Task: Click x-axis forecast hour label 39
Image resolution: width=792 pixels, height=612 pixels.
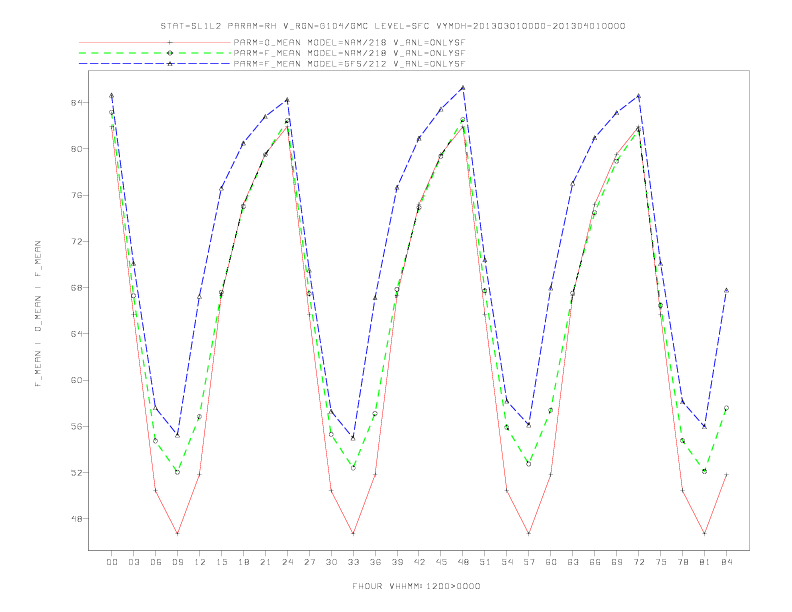Action: [x=397, y=562]
